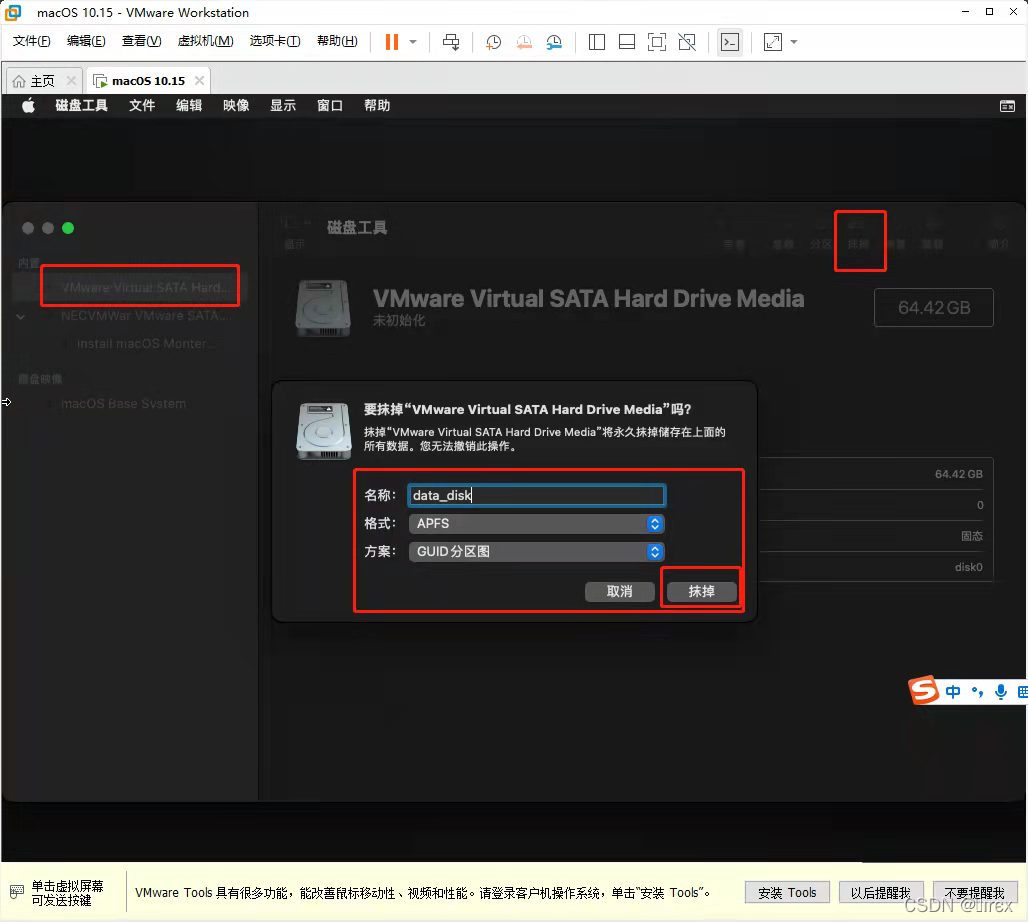Open the macOS 窗口 menu
Viewport: 1028px width, 922px height.
coord(330,106)
